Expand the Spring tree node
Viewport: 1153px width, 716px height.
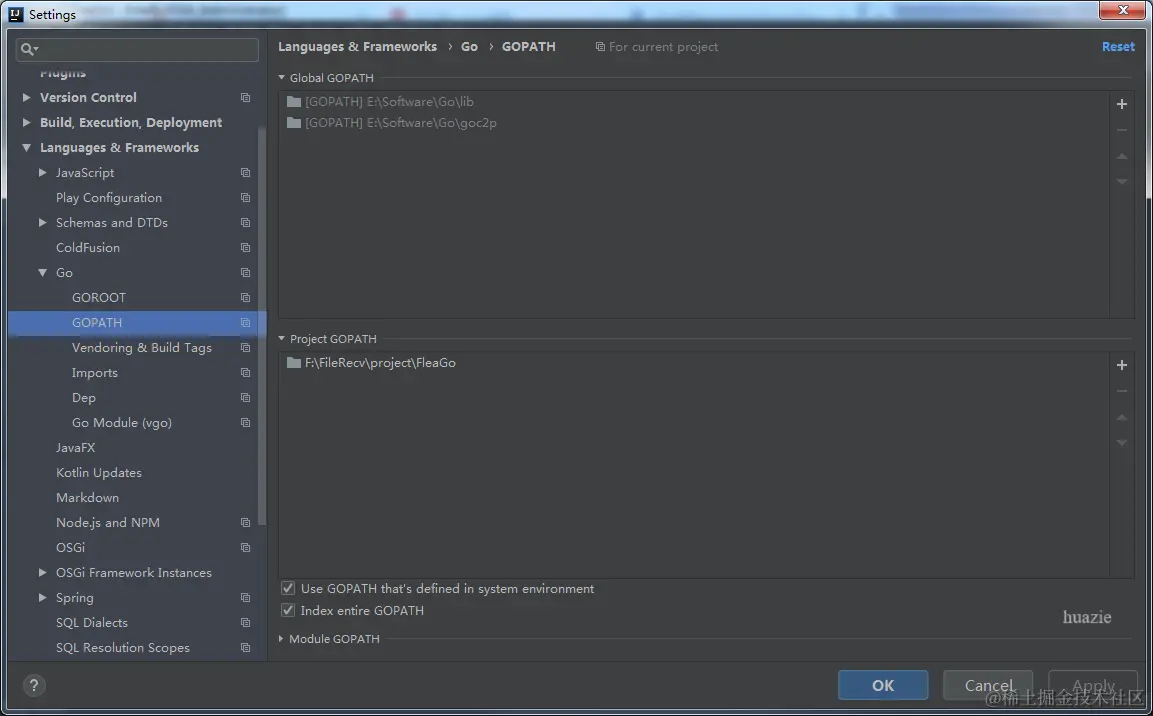click(43, 597)
